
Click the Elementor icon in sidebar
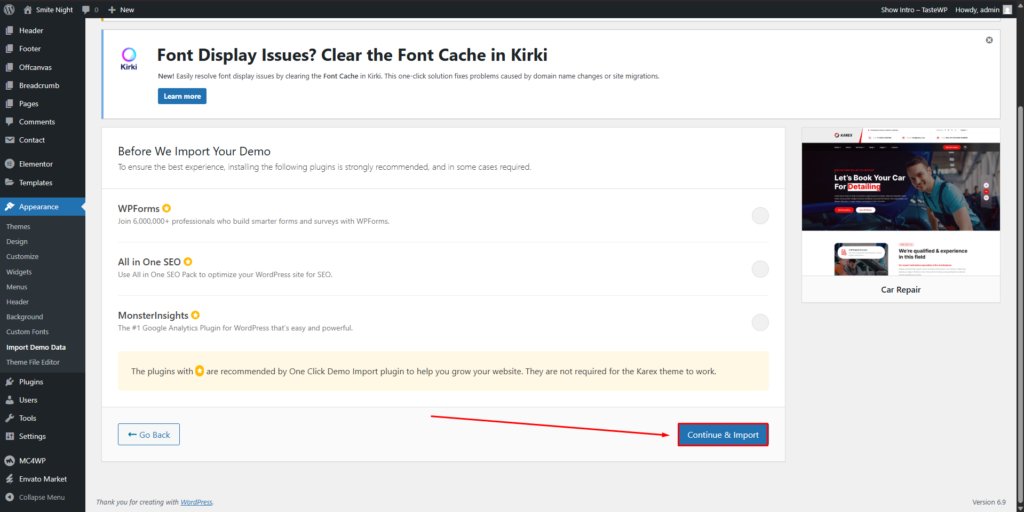(x=10, y=163)
